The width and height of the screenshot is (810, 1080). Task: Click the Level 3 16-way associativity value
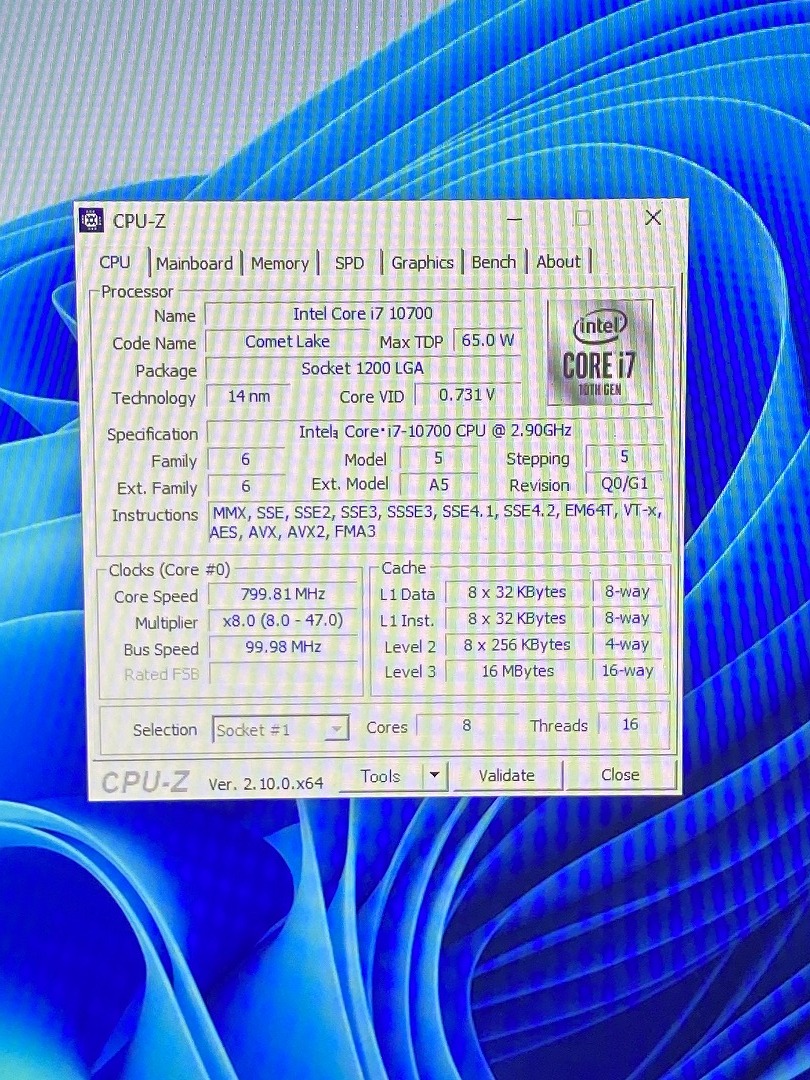coord(627,670)
